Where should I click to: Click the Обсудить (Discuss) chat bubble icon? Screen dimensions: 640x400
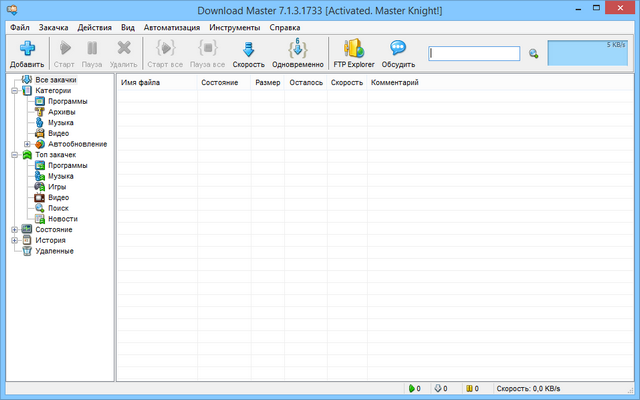(398, 48)
